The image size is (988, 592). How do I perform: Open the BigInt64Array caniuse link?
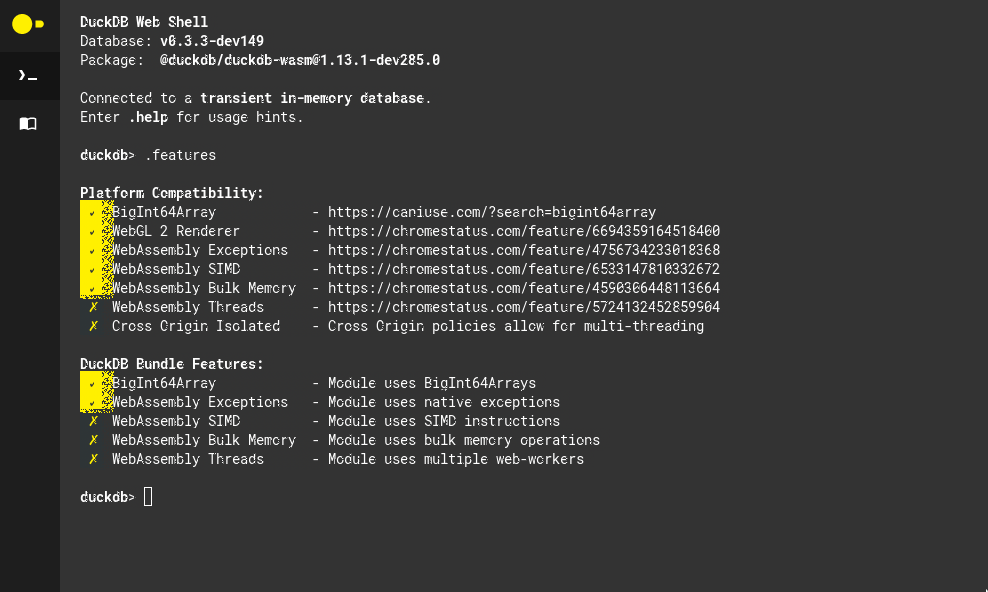[x=495, y=211]
